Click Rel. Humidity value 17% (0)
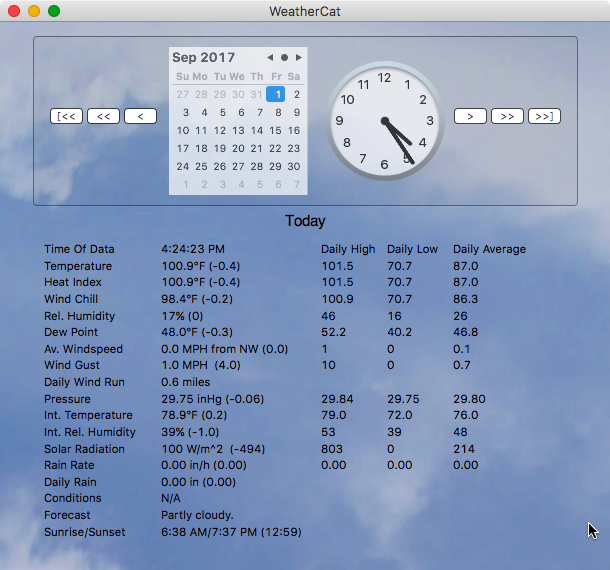 point(182,316)
